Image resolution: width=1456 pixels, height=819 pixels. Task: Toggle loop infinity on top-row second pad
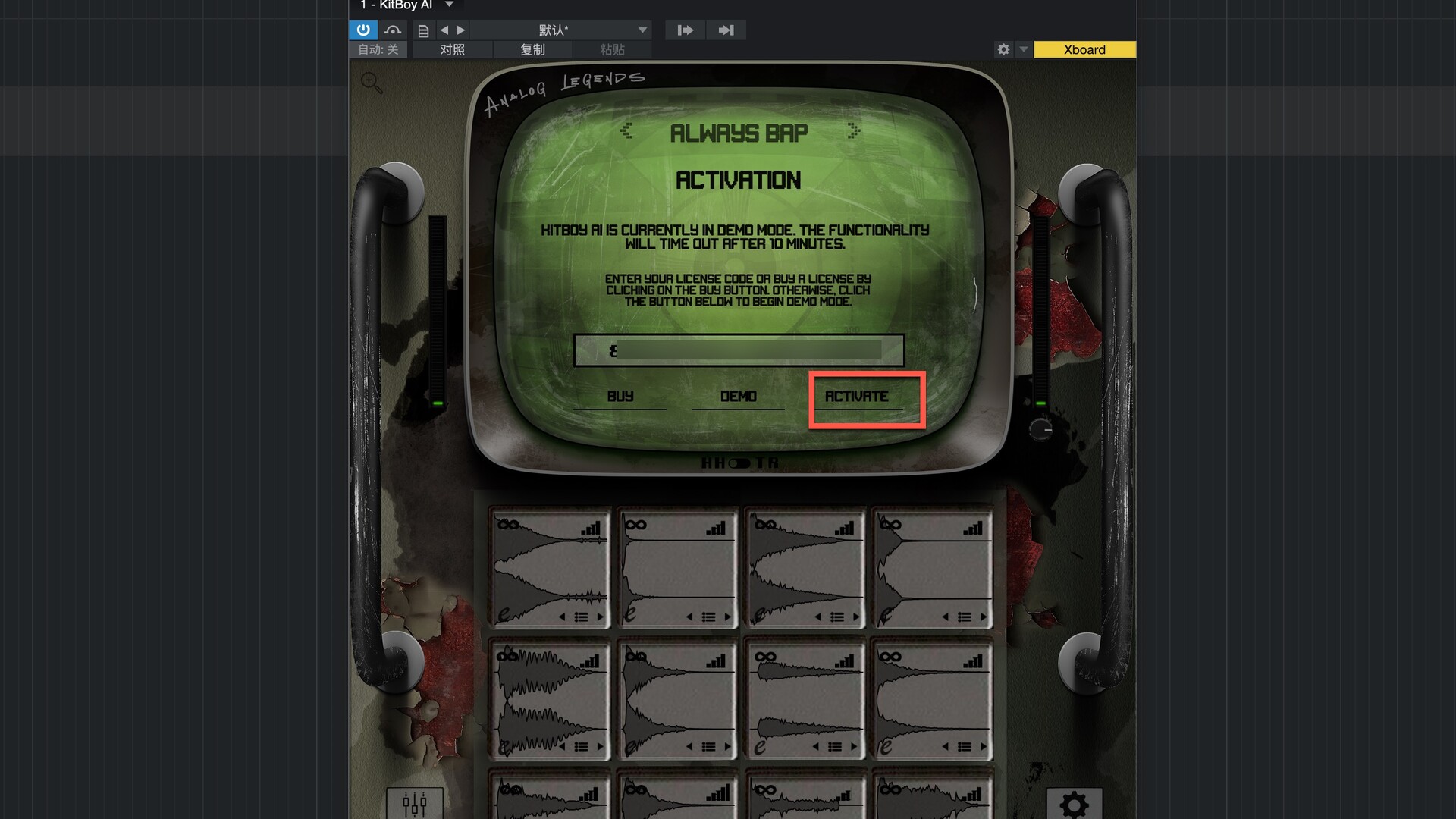click(635, 525)
